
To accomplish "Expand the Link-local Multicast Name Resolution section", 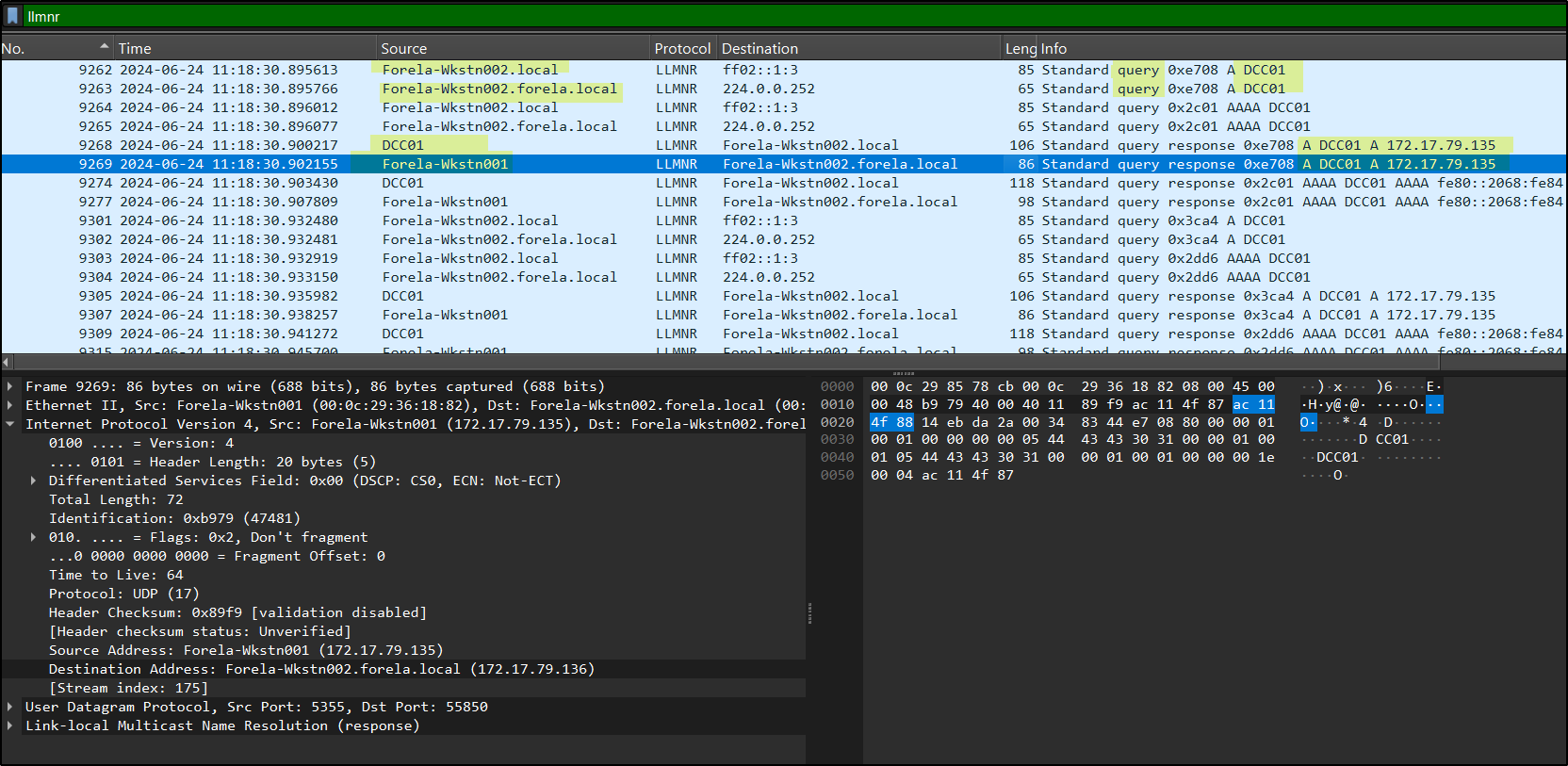I will tap(10, 725).
